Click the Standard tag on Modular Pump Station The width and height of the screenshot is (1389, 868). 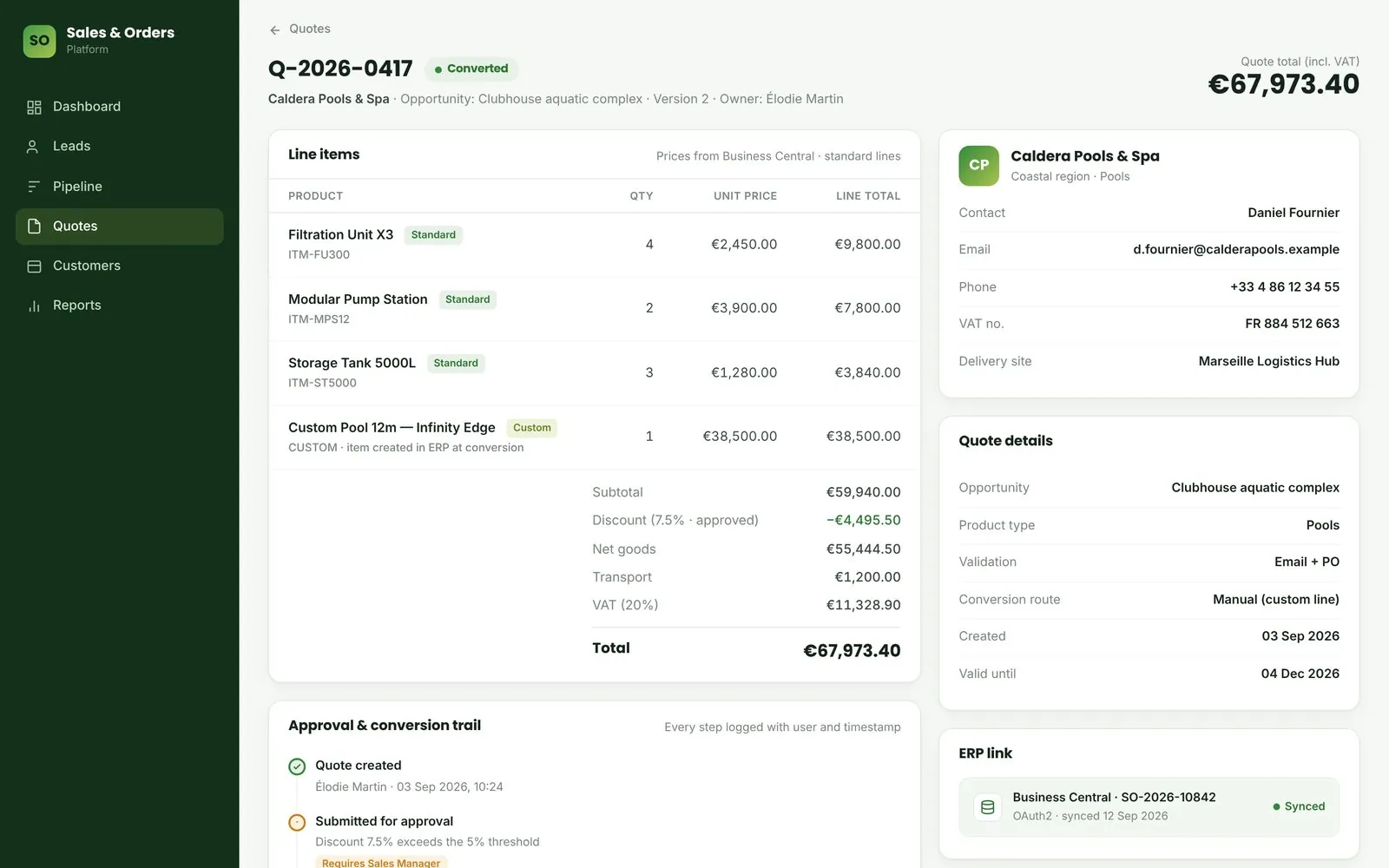pos(467,299)
